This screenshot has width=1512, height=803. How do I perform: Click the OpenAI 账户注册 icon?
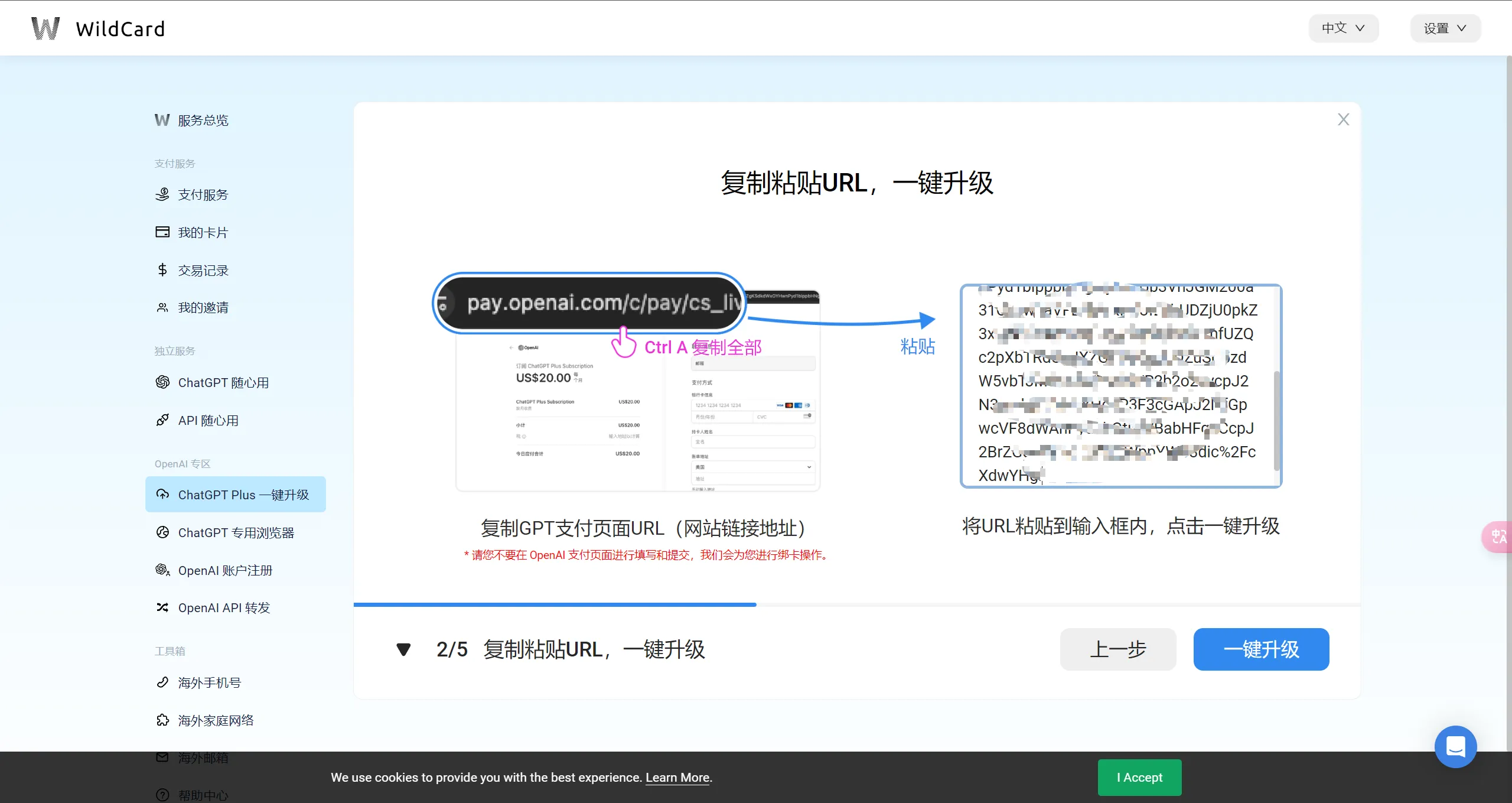coord(162,570)
